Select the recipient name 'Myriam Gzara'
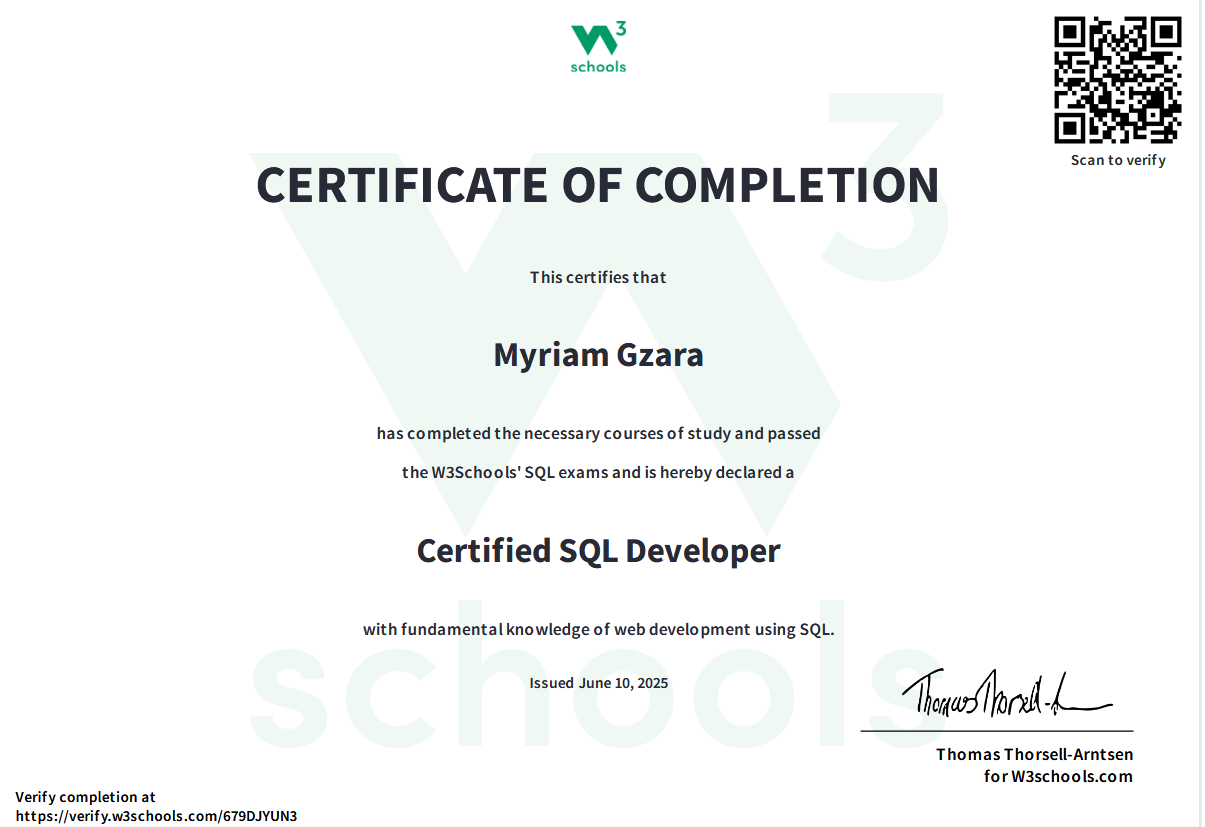The height and width of the screenshot is (827, 1205). pyautogui.click(x=598, y=354)
